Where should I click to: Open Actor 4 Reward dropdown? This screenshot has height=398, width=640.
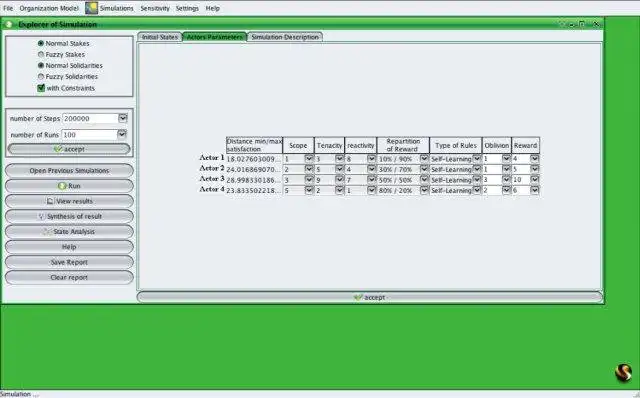(x=535, y=190)
